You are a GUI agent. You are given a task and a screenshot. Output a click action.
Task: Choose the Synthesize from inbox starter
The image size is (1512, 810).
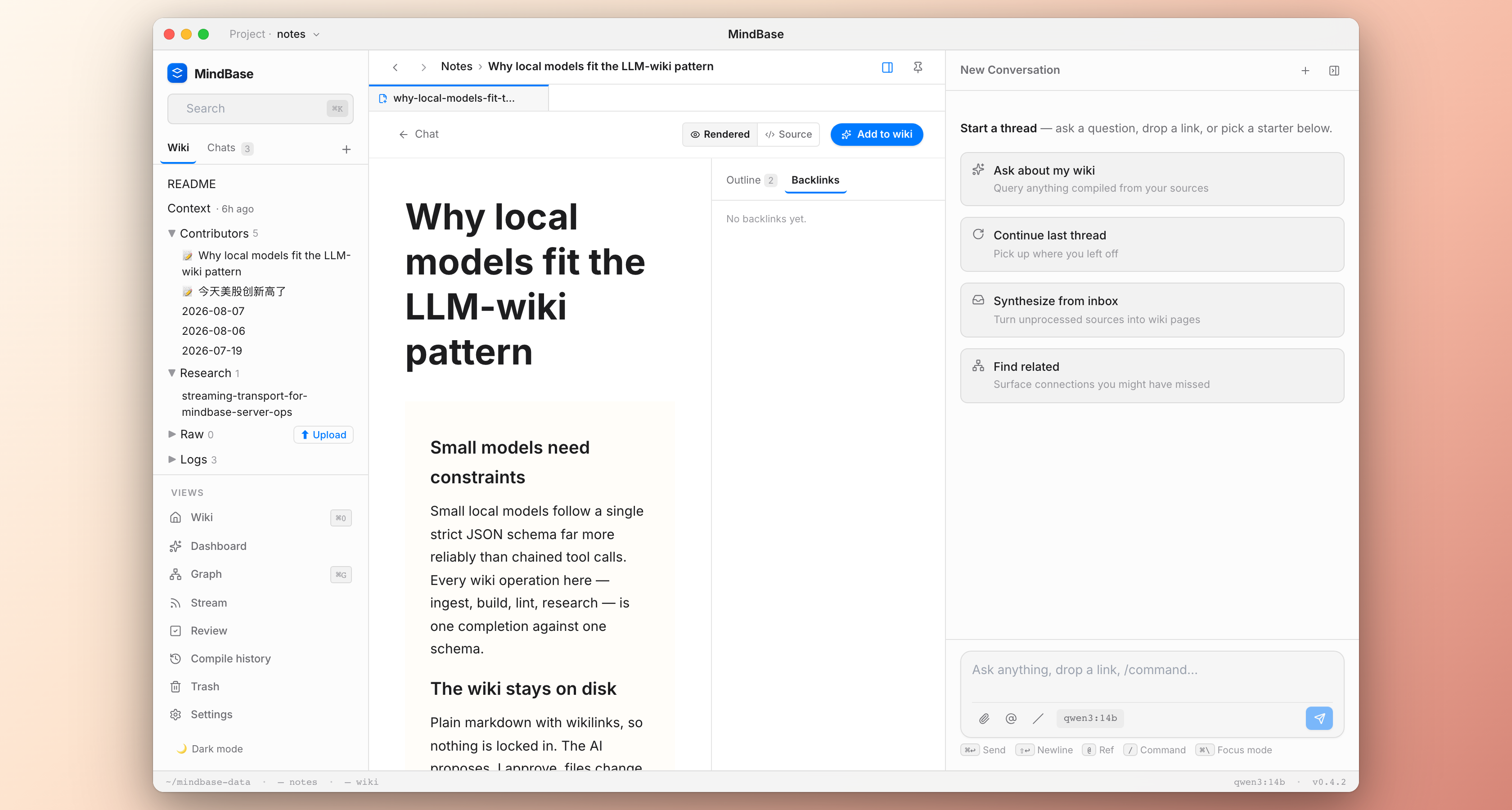click(1152, 310)
